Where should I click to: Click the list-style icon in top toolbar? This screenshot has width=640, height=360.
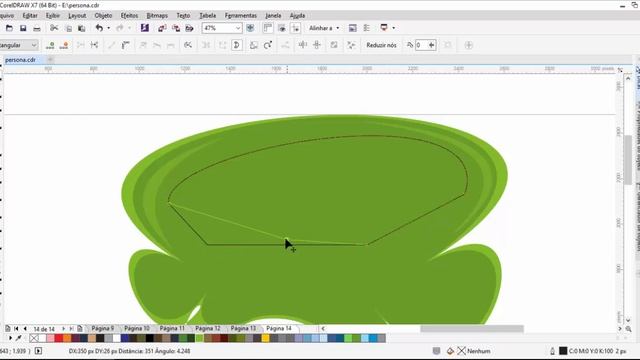pyautogui.click(x=367, y=28)
